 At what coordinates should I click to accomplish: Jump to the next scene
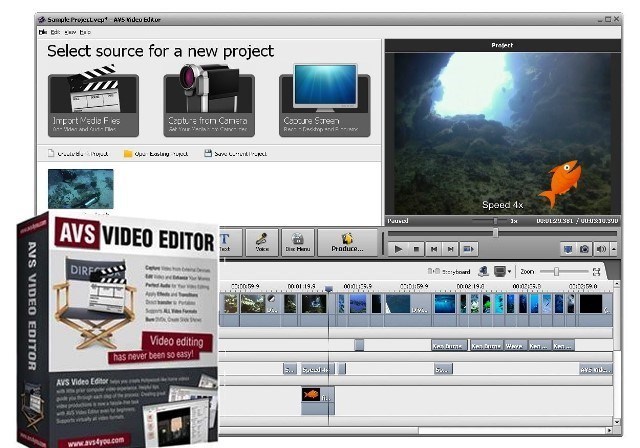(x=469, y=249)
